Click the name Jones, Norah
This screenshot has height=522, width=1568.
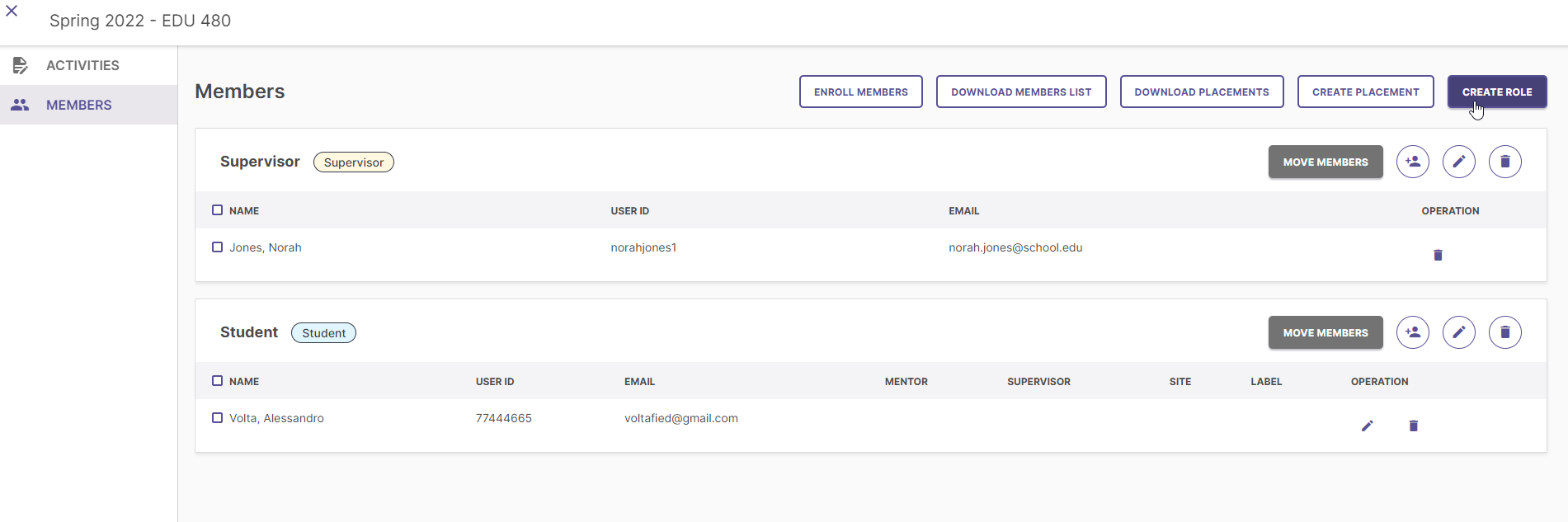pyautogui.click(x=266, y=247)
